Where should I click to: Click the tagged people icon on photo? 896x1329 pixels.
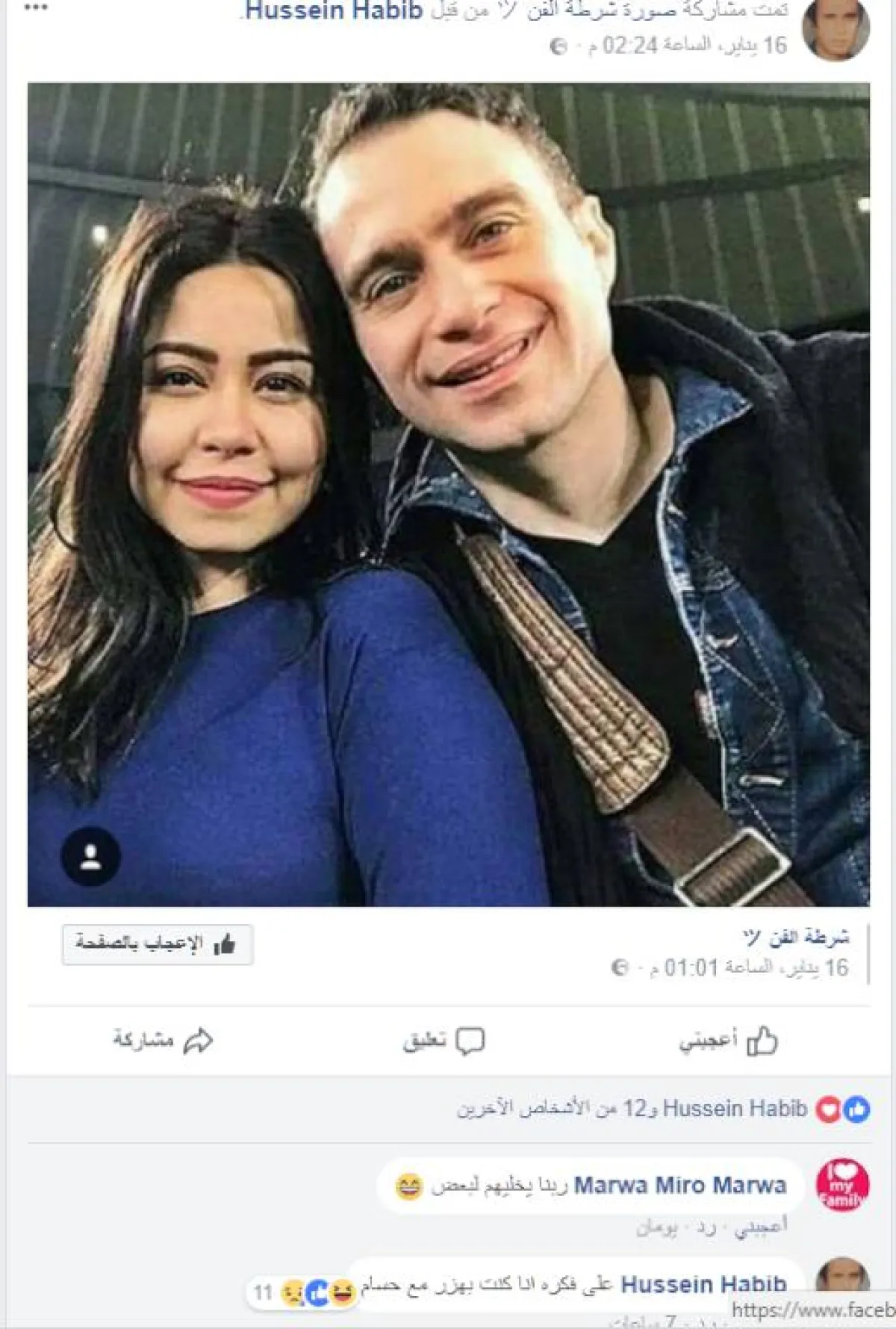pyautogui.click(x=90, y=856)
